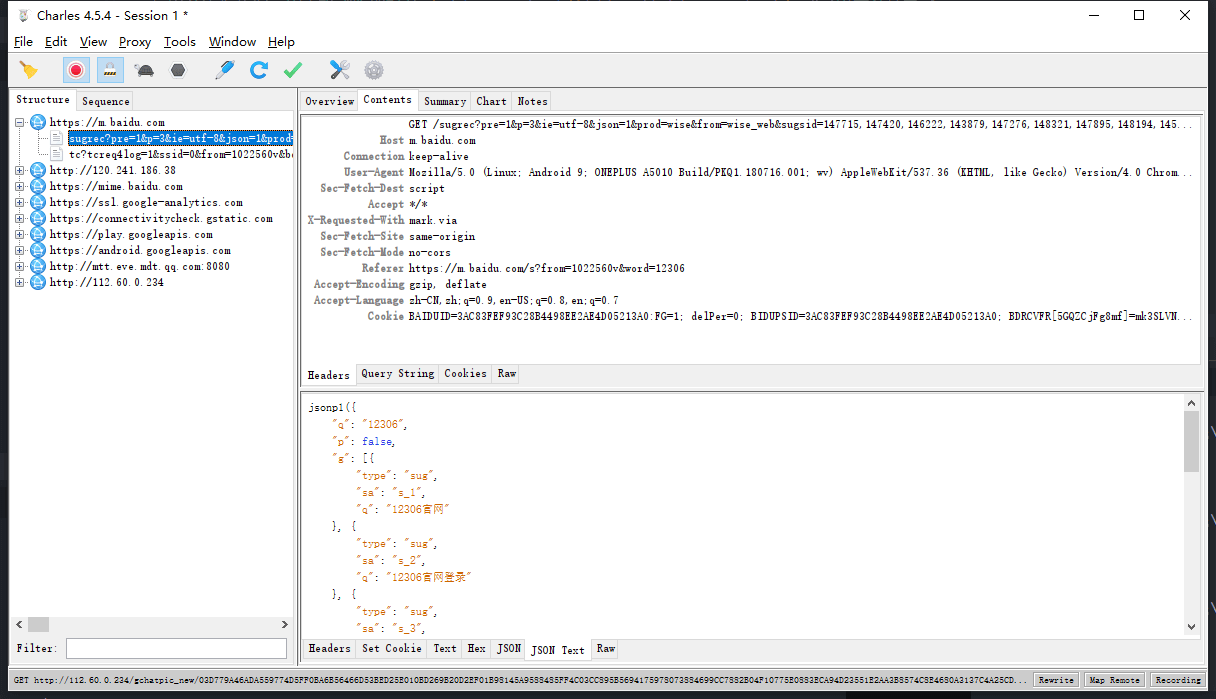Screen dimensions: 1216x699
Task: Switch to the Sequence tab
Action: click(x=106, y=101)
